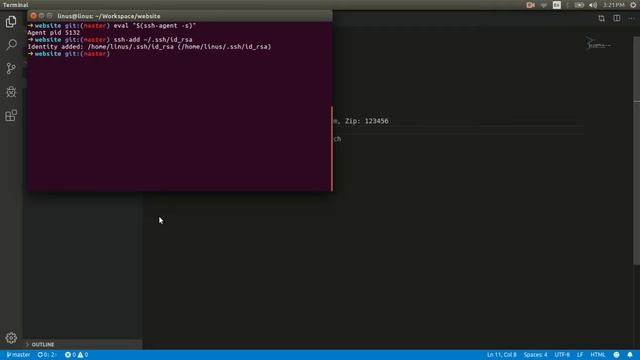Viewport: 640px width, 360px height.
Task: Click the feedback smiley in status bar
Action: (x=616, y=355)
